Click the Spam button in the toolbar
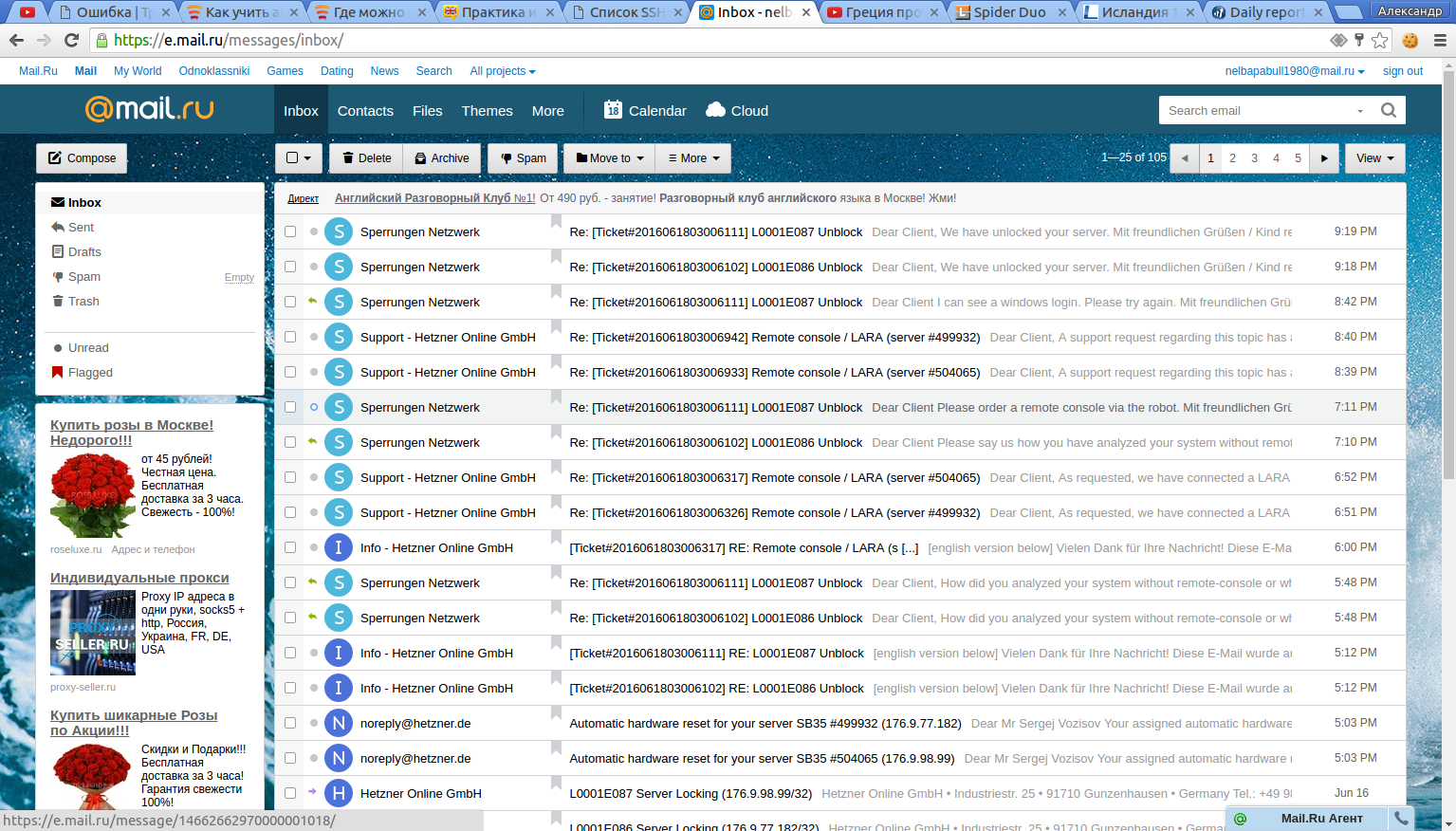Viewport: 1456px width, 831px height. (523, 158)
